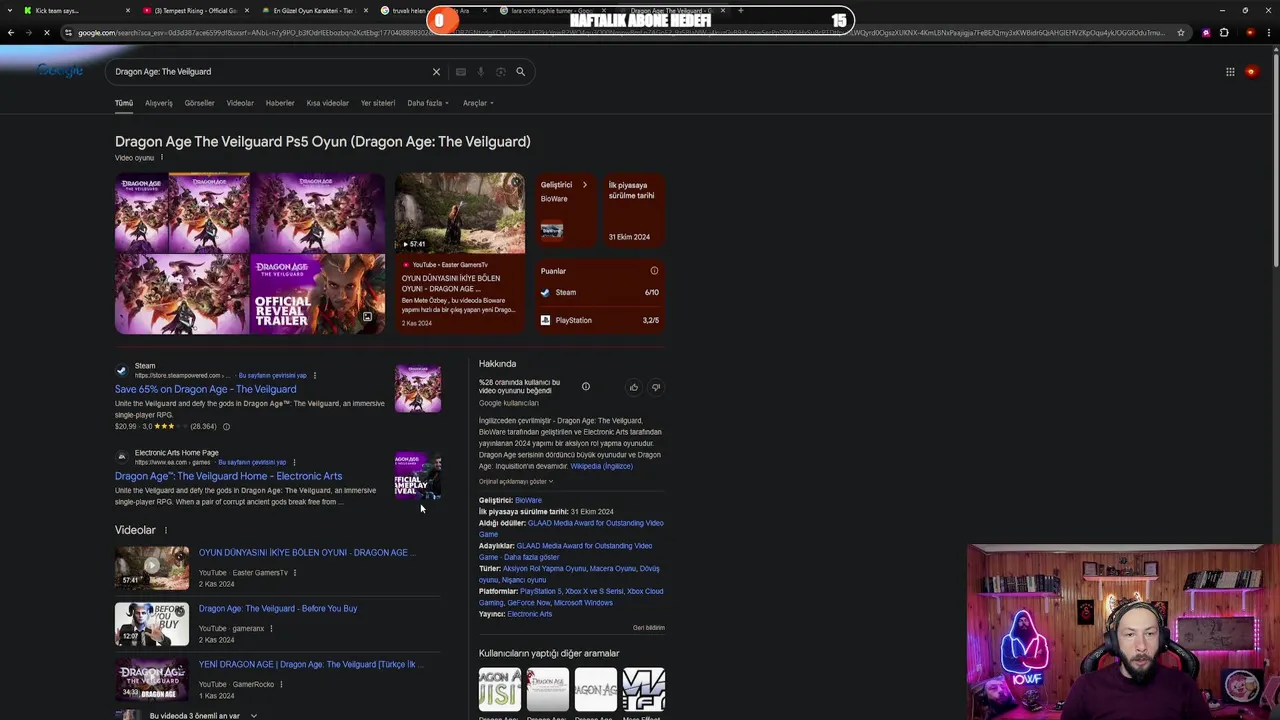Open three-dot menu beside GamerRocko video
The height and width of the screenshot is (720, 1280).
point(281,685)
